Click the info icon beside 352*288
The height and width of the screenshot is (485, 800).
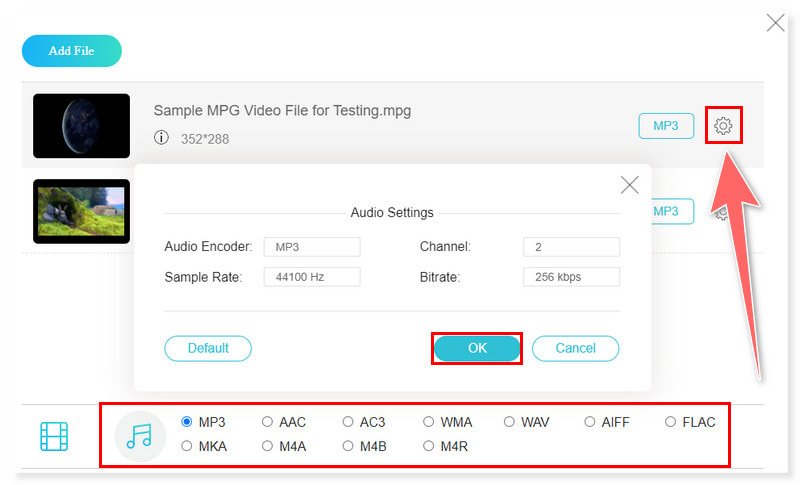[161, 138]
